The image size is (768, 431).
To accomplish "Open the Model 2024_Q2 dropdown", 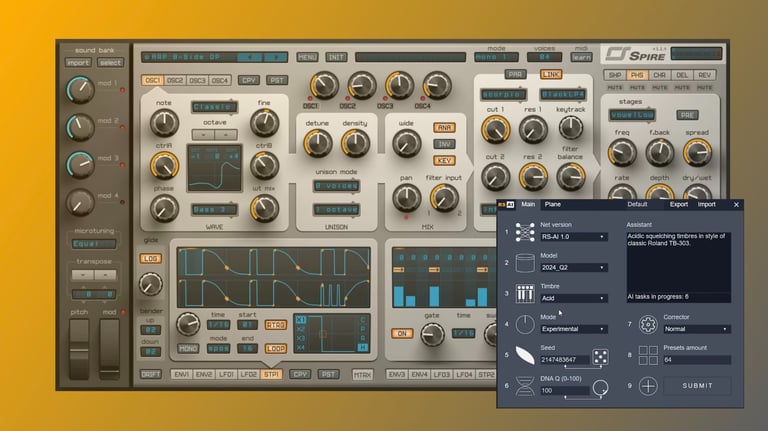I will 573,268.
